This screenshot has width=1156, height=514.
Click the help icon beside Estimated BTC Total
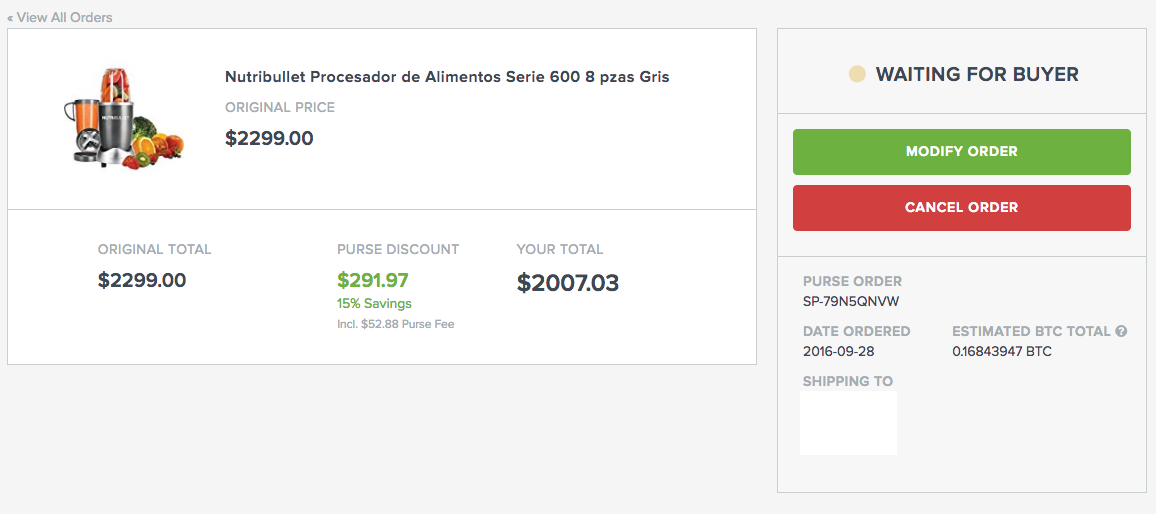click(1121, 331)
